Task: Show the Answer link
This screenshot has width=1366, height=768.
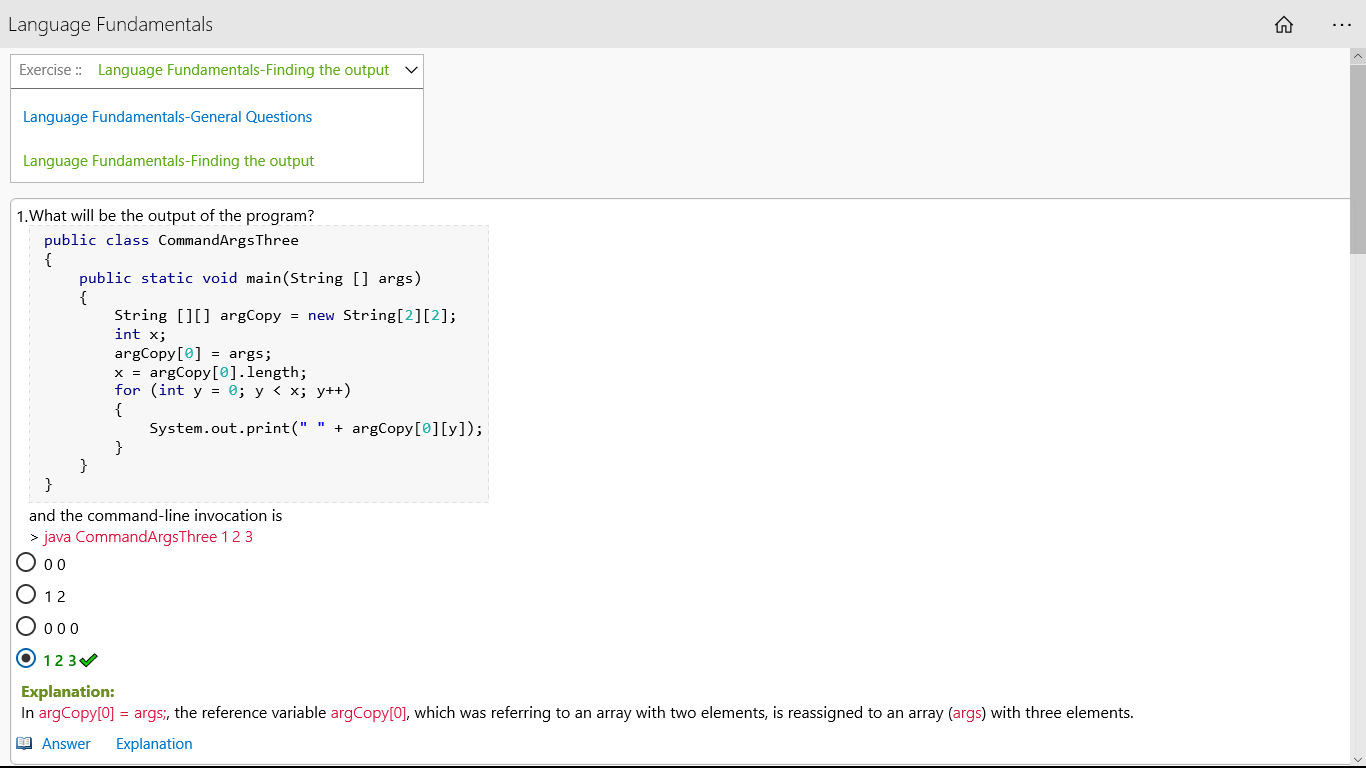Action: 66,743
